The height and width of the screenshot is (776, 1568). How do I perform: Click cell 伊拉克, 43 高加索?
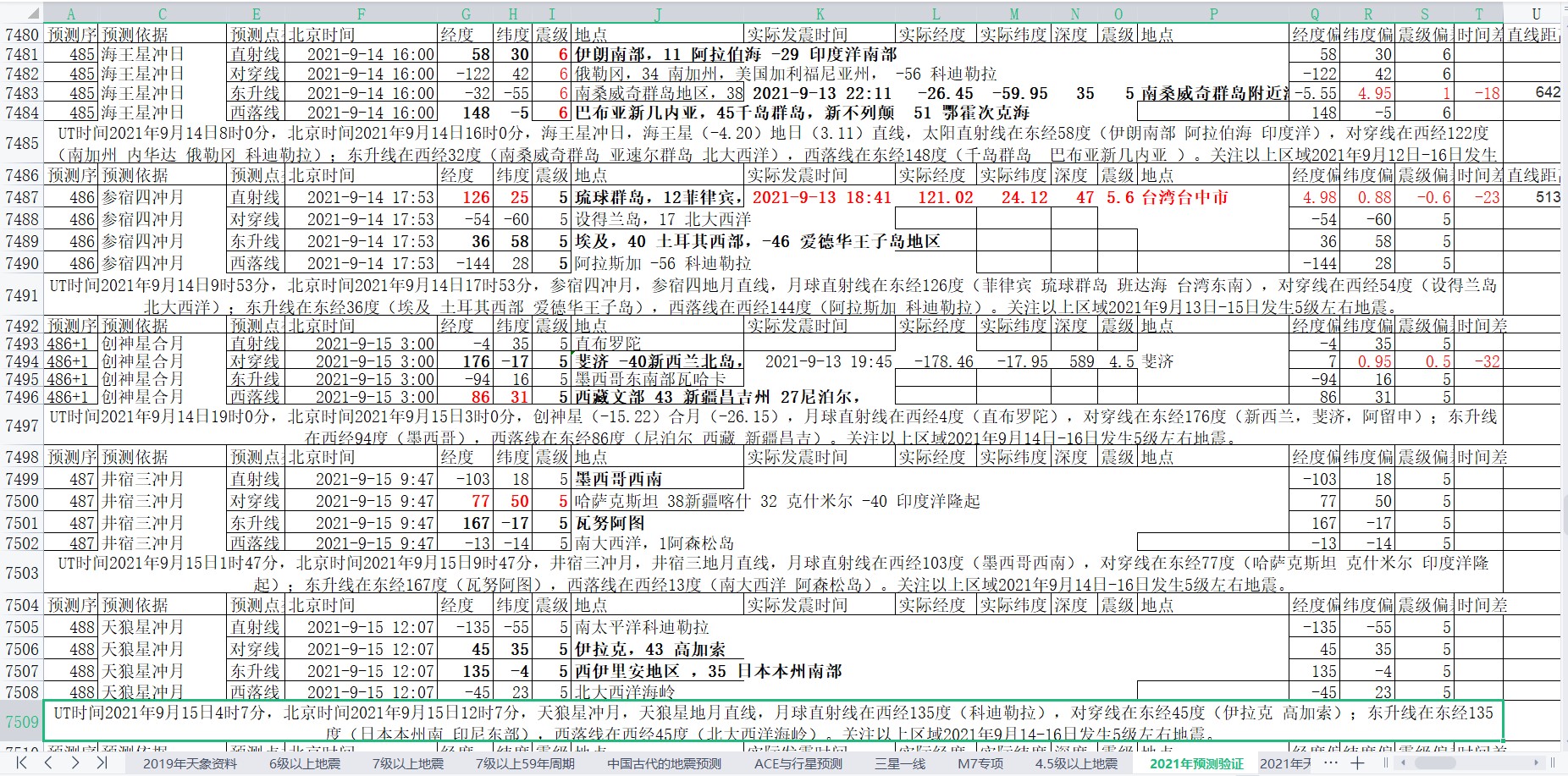(658, 649)
